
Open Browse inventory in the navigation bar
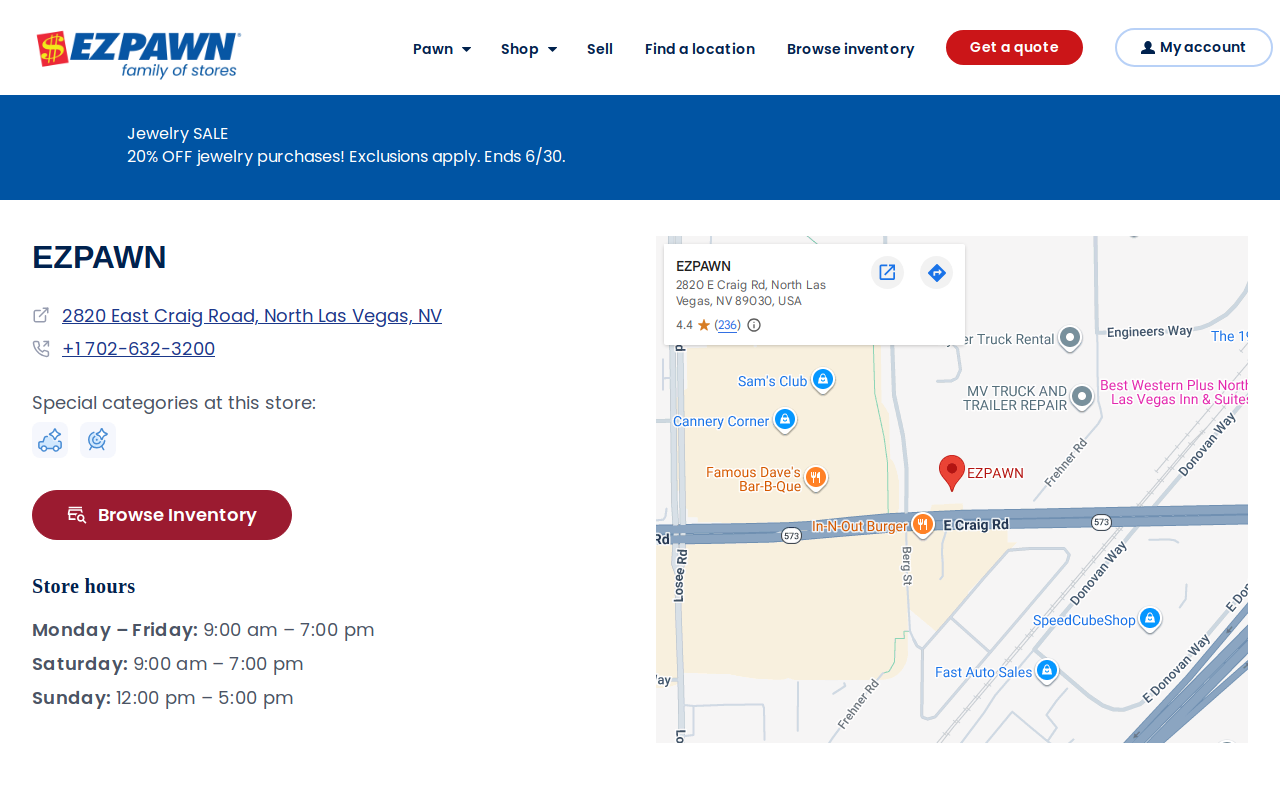(x=850, y=49)
